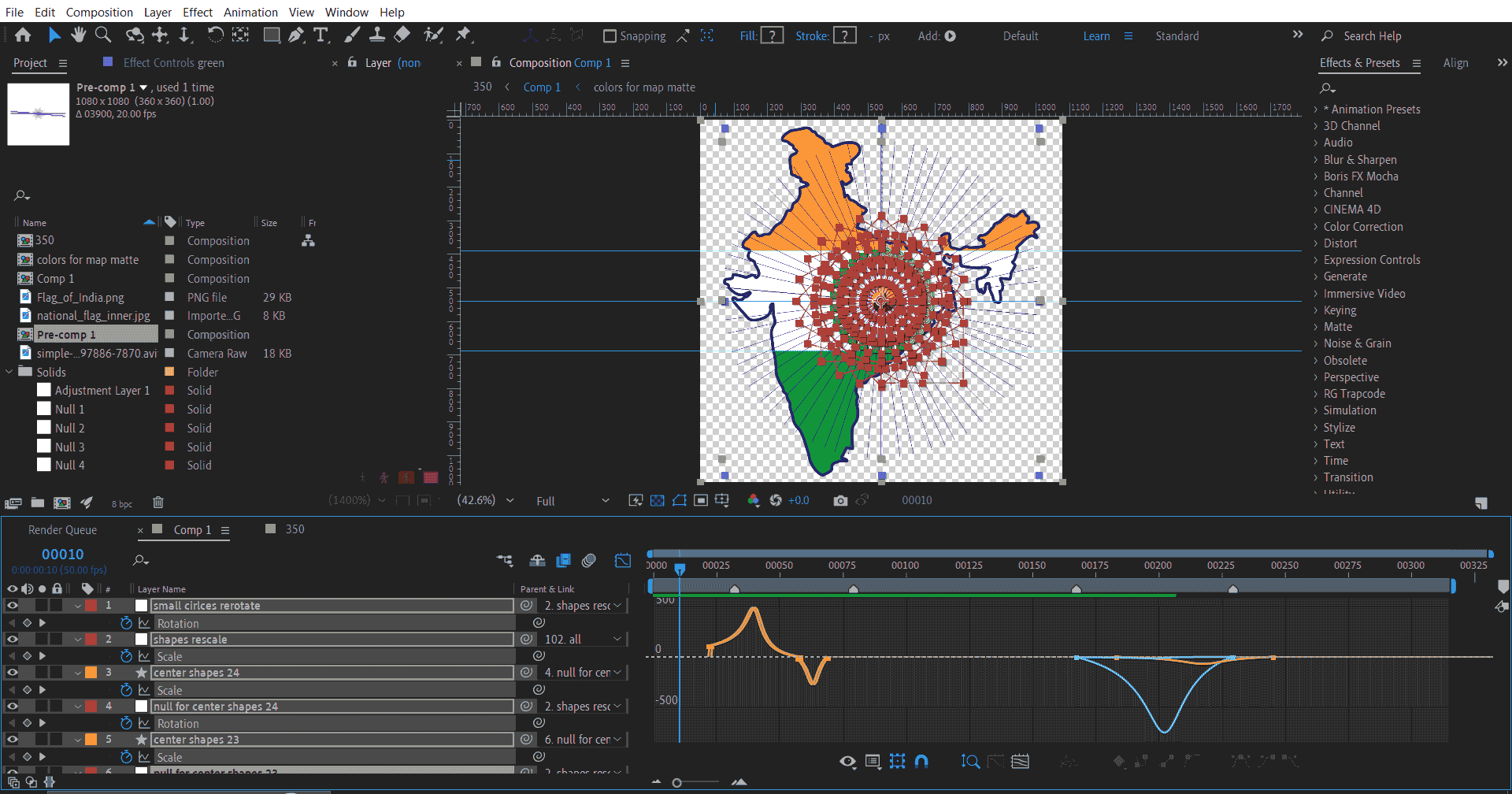Collapse the Solids folder

[x=9, y=372]
